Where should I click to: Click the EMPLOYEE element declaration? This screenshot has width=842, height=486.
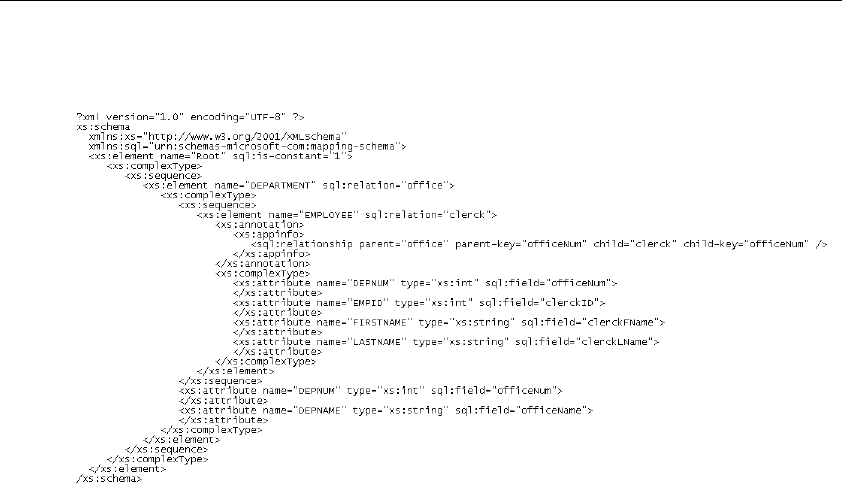pos(347,215)
